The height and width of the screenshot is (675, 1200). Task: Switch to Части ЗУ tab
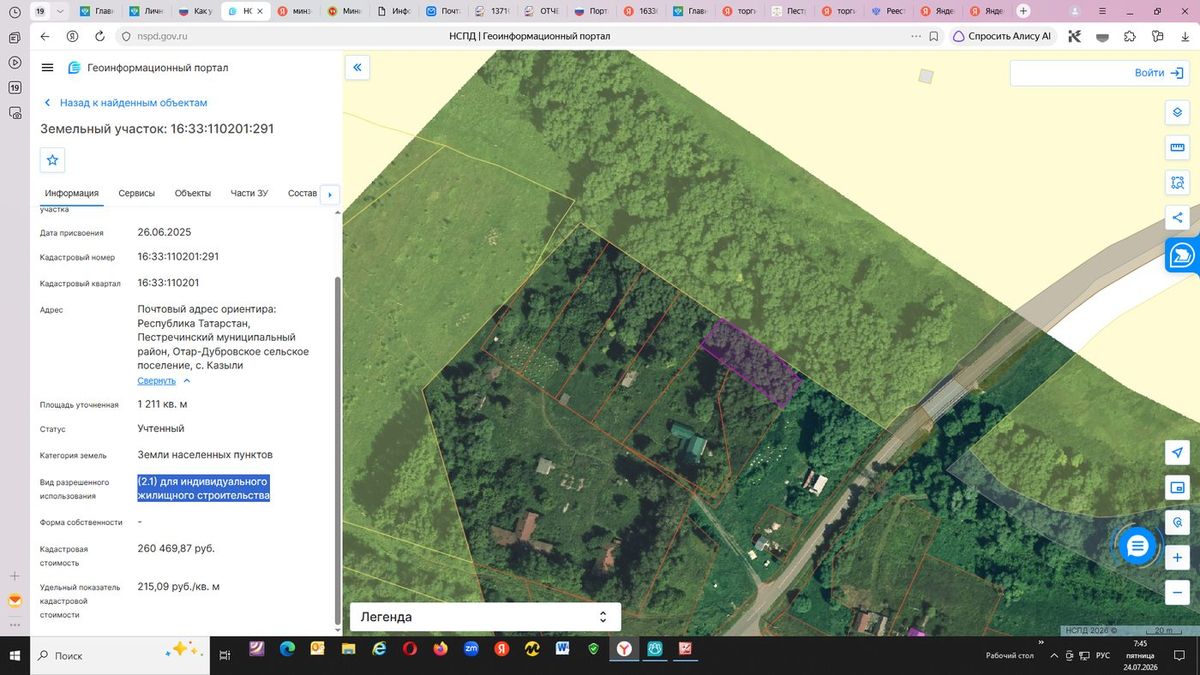[x=249, y=193]
